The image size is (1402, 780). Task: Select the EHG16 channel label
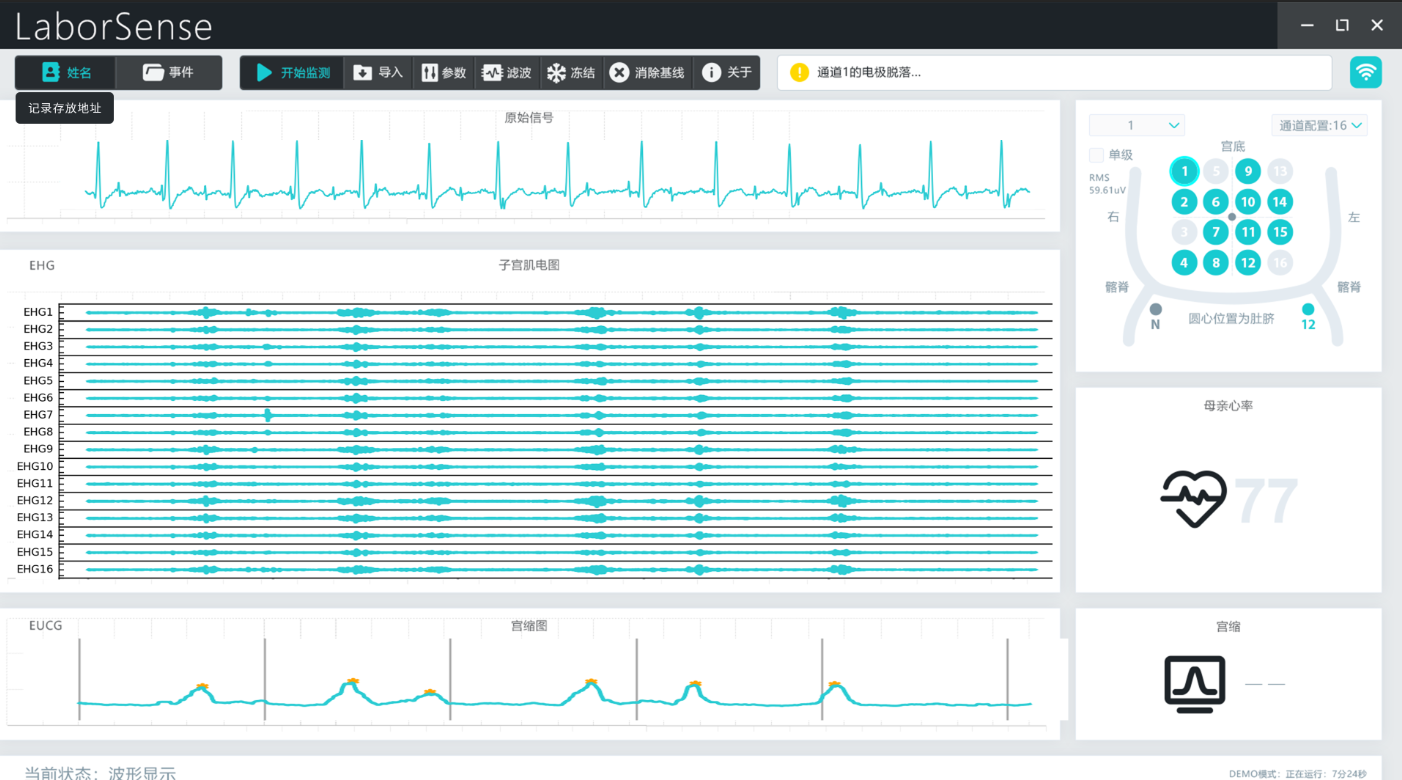click(x=35, y=569)
